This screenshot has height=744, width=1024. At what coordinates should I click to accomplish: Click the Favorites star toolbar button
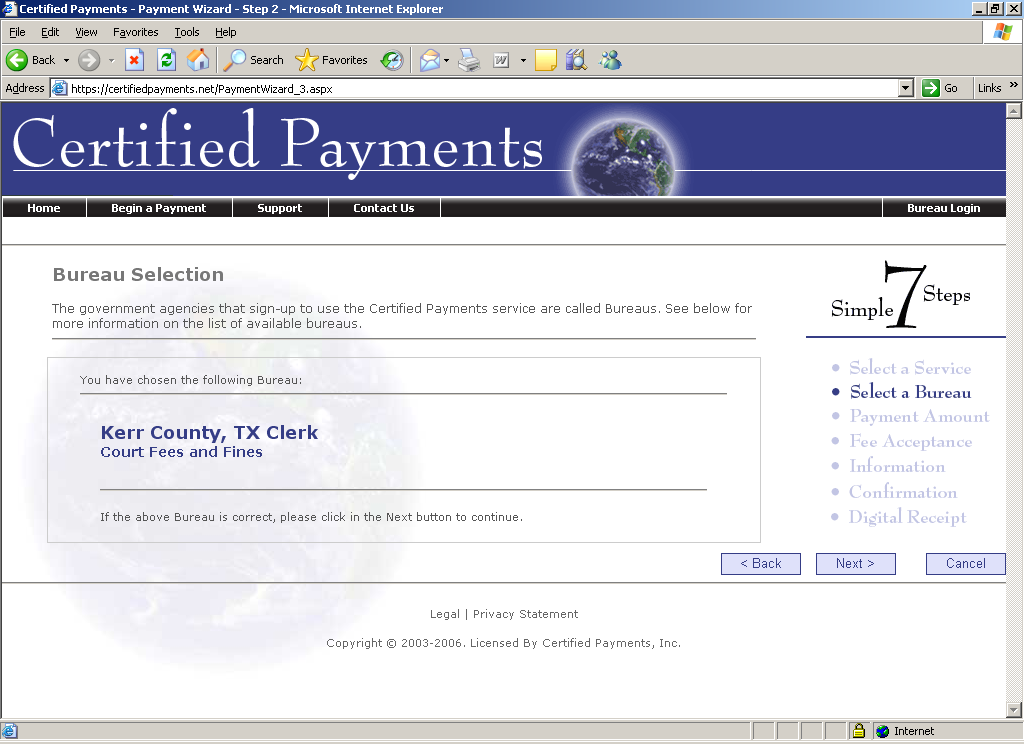332,60
